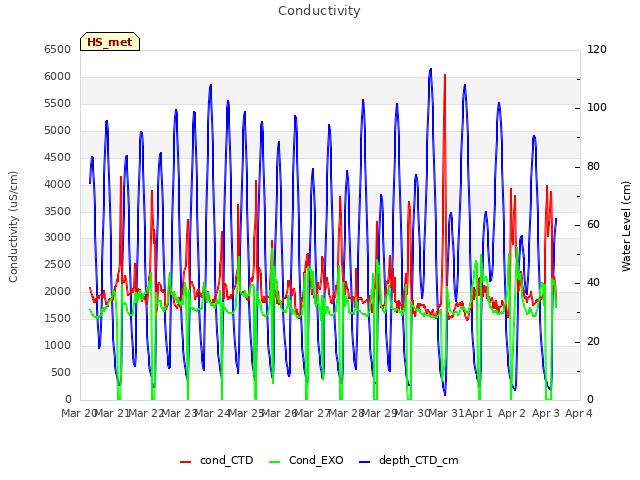
Task: Click the Water Level (cm) axis title
Action: 626,227
